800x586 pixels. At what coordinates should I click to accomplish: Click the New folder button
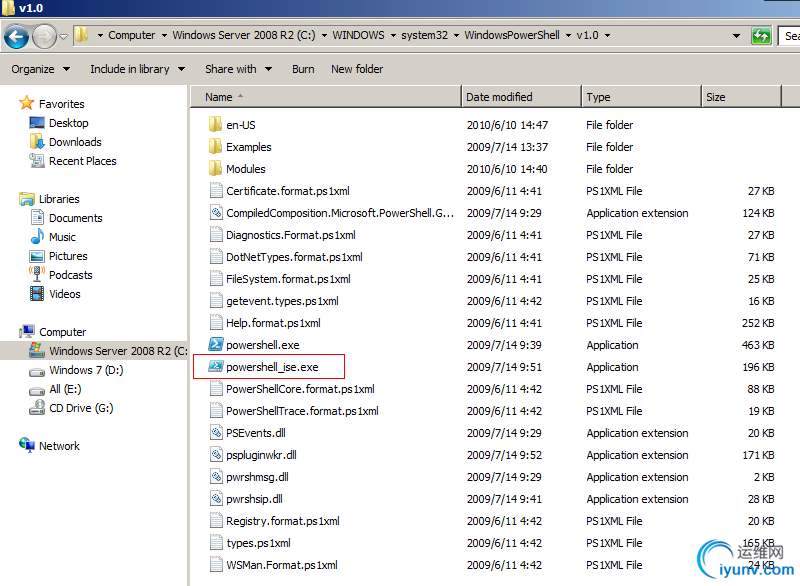[x=357, y=69]
